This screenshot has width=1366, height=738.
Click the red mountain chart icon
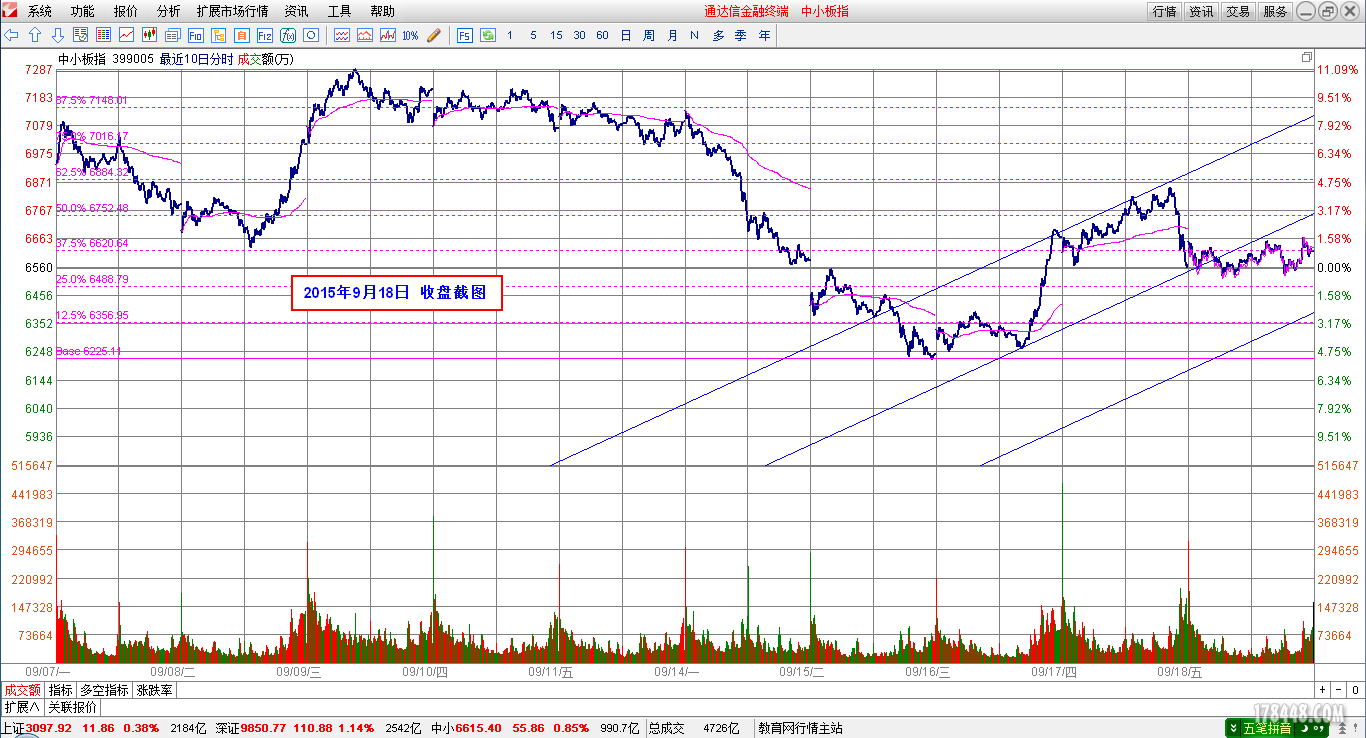364,35
